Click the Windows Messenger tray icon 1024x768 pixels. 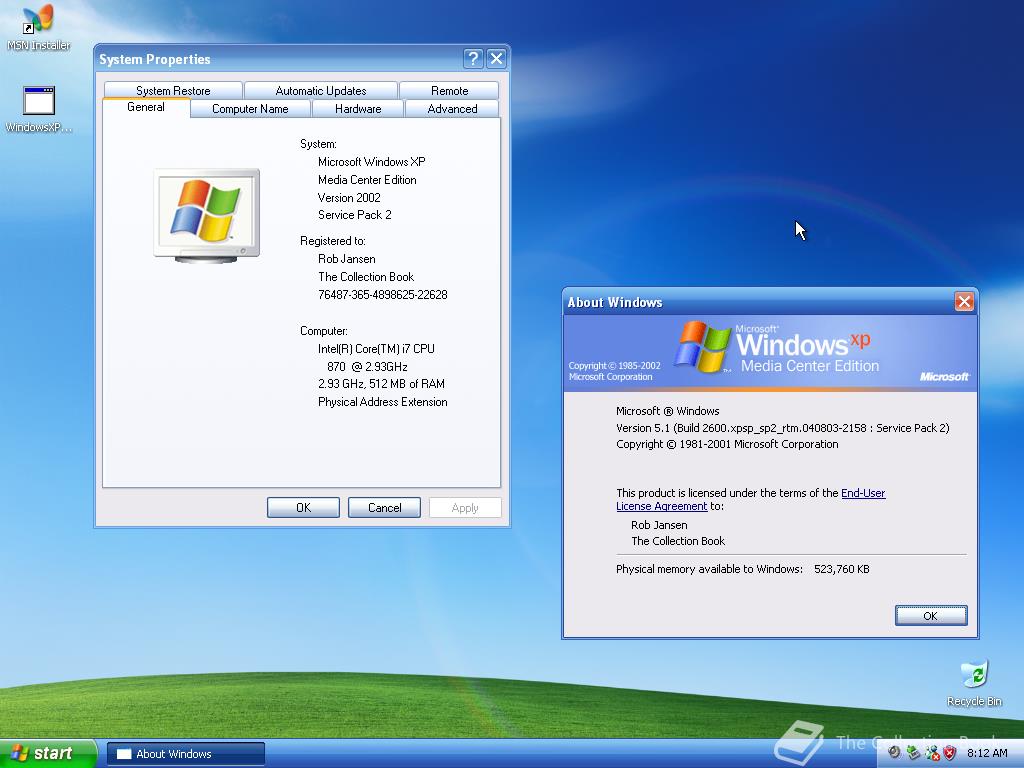coord(932,753)
